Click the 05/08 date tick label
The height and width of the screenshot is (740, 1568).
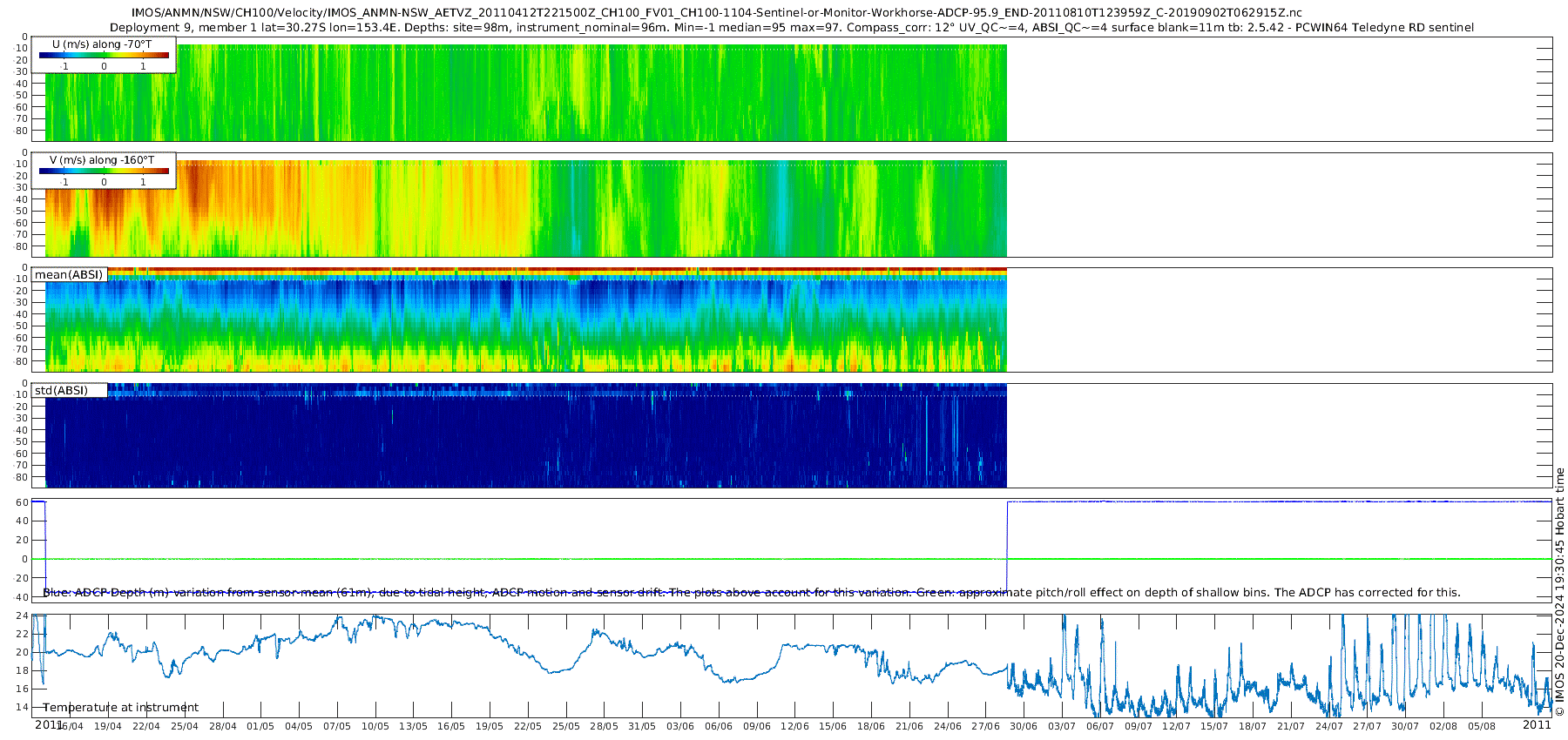1482,727
